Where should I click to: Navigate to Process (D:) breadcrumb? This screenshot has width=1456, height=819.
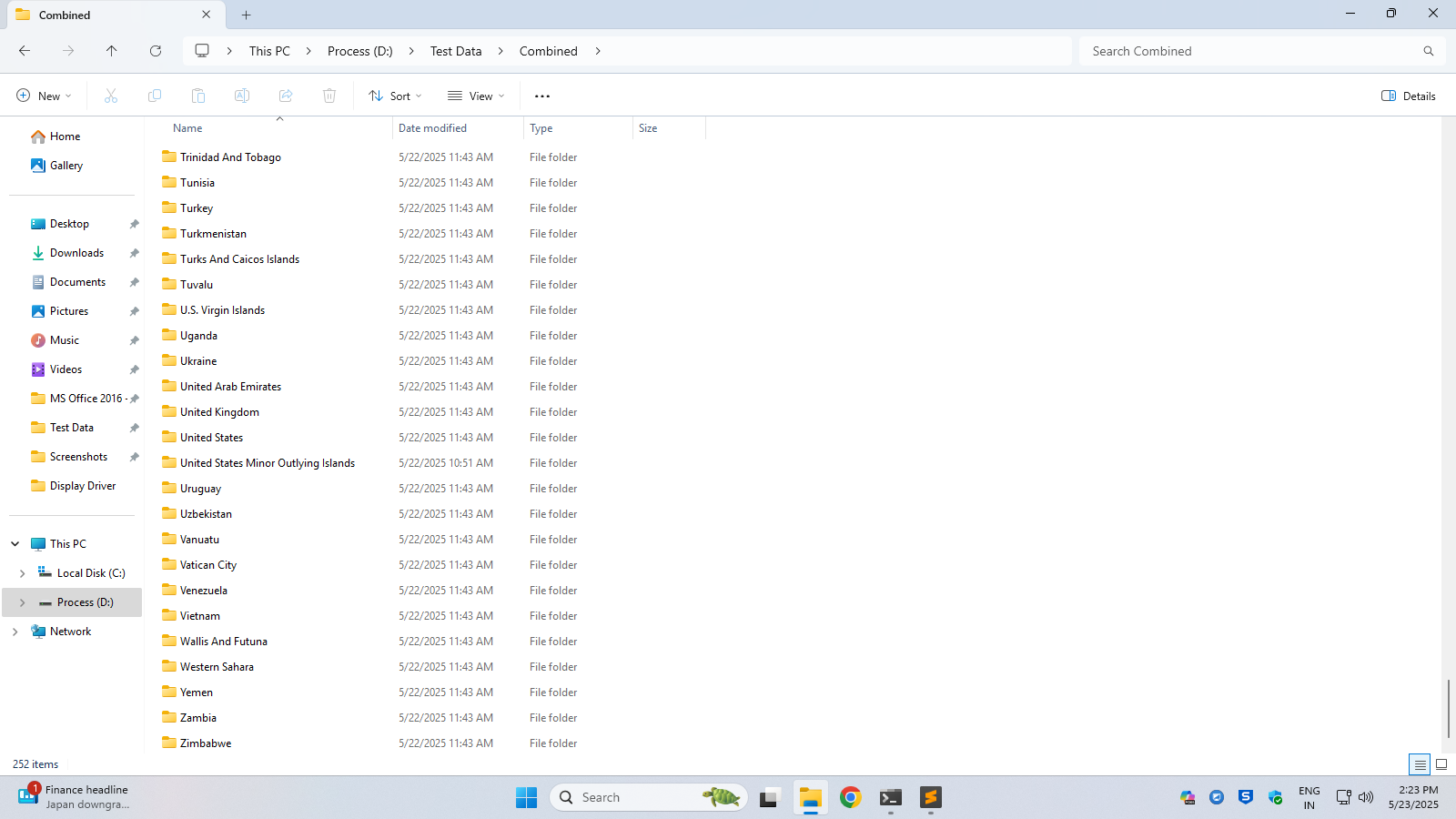[360, 51]
